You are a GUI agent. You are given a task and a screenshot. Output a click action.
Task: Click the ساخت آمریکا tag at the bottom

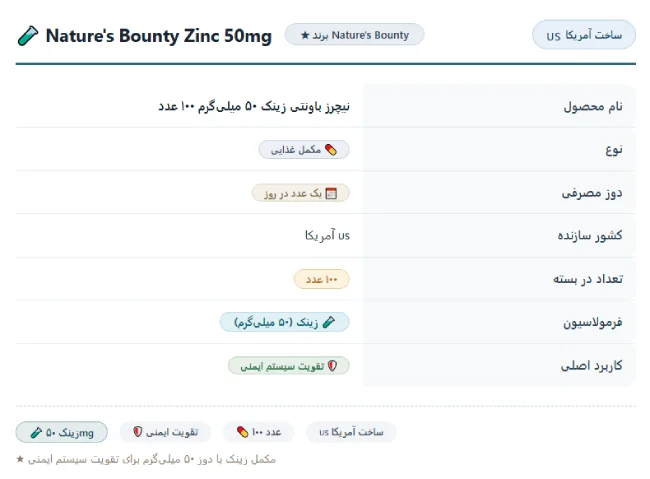(x=351, y=432)
